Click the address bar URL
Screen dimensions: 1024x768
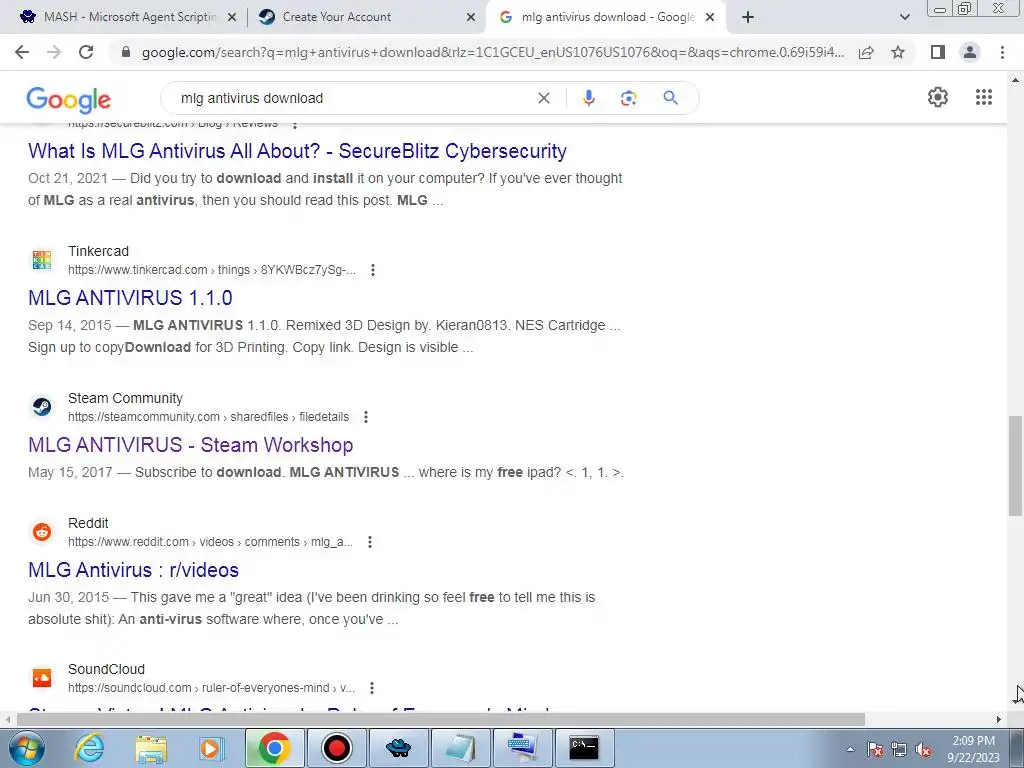click(x=492, y=52)
